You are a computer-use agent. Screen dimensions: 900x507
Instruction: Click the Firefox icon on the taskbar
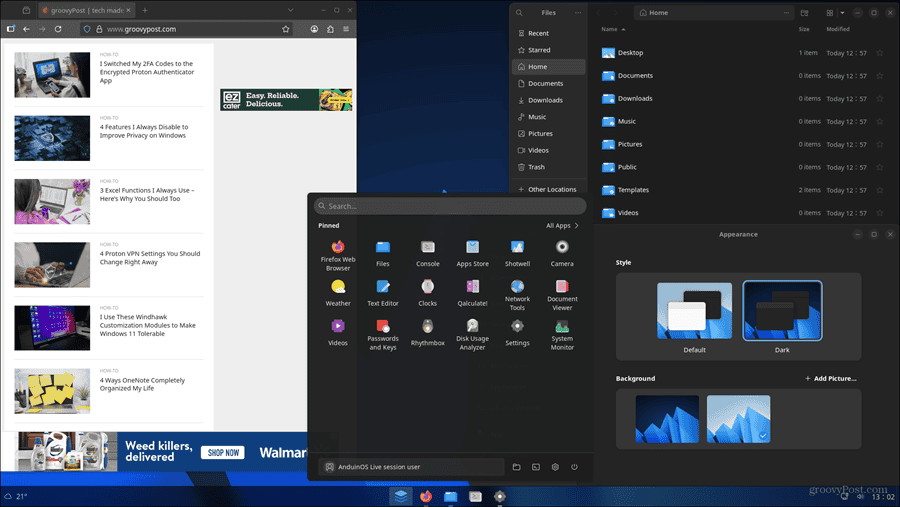(x=426, y=497)
